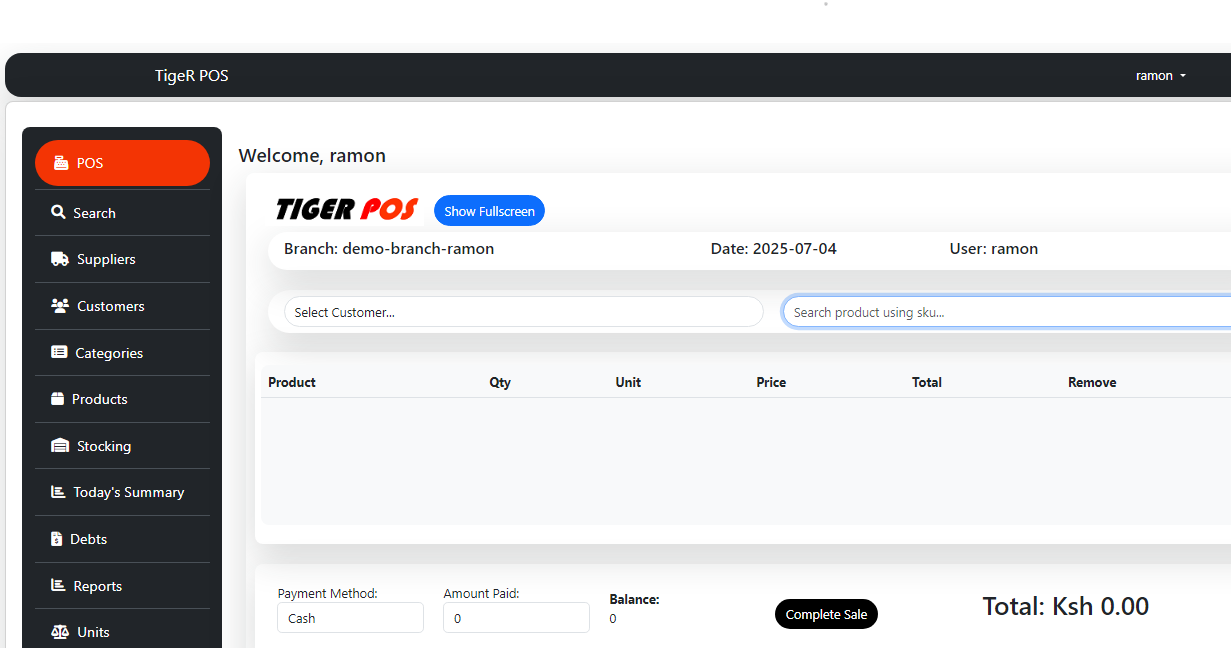Open the Select Customer dropdown
The width and height of the screenshot is (1231, 648).
pos(523,312)
